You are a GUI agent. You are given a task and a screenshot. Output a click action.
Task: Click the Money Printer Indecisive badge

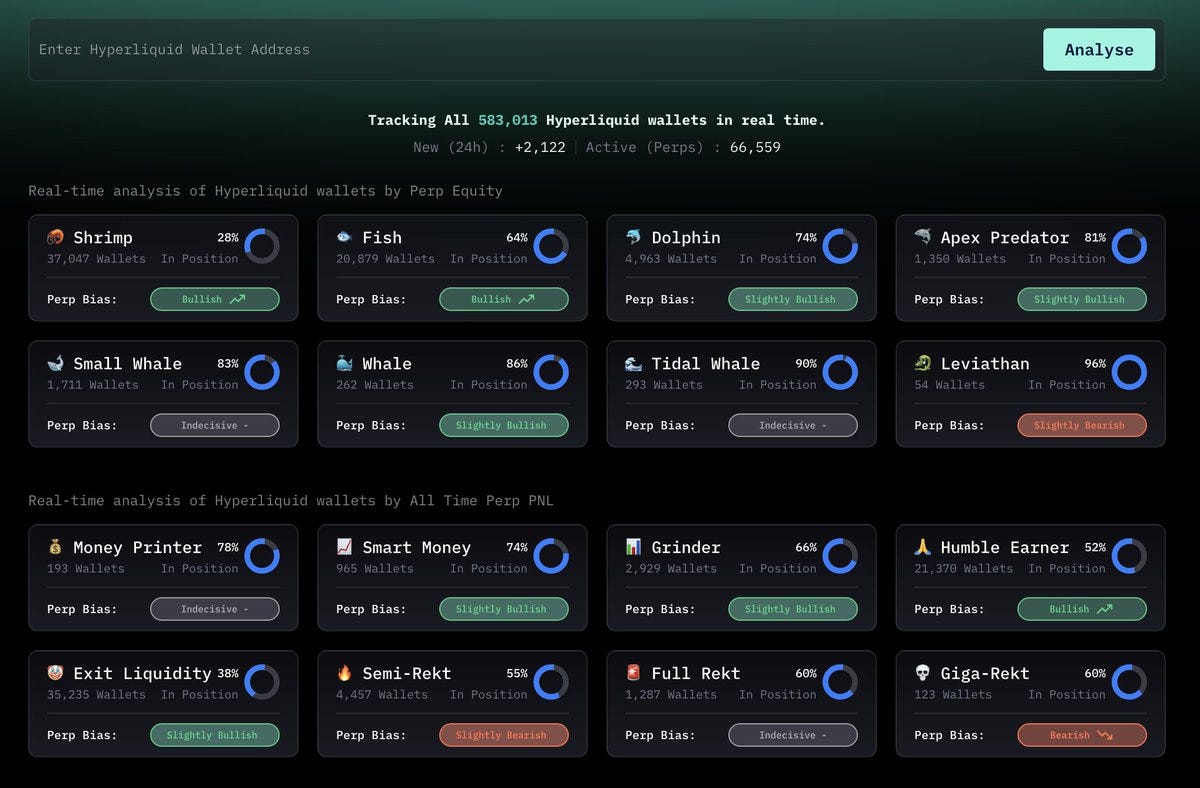point(215,609)
